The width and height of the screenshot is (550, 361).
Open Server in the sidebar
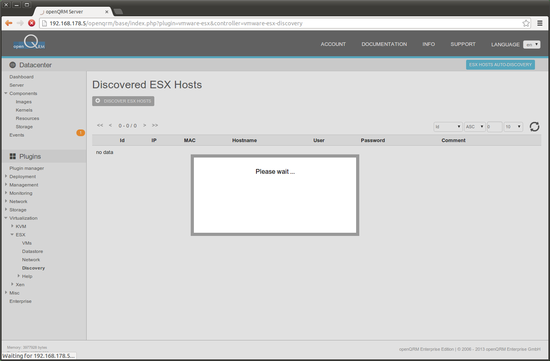(x=16, y=85)
